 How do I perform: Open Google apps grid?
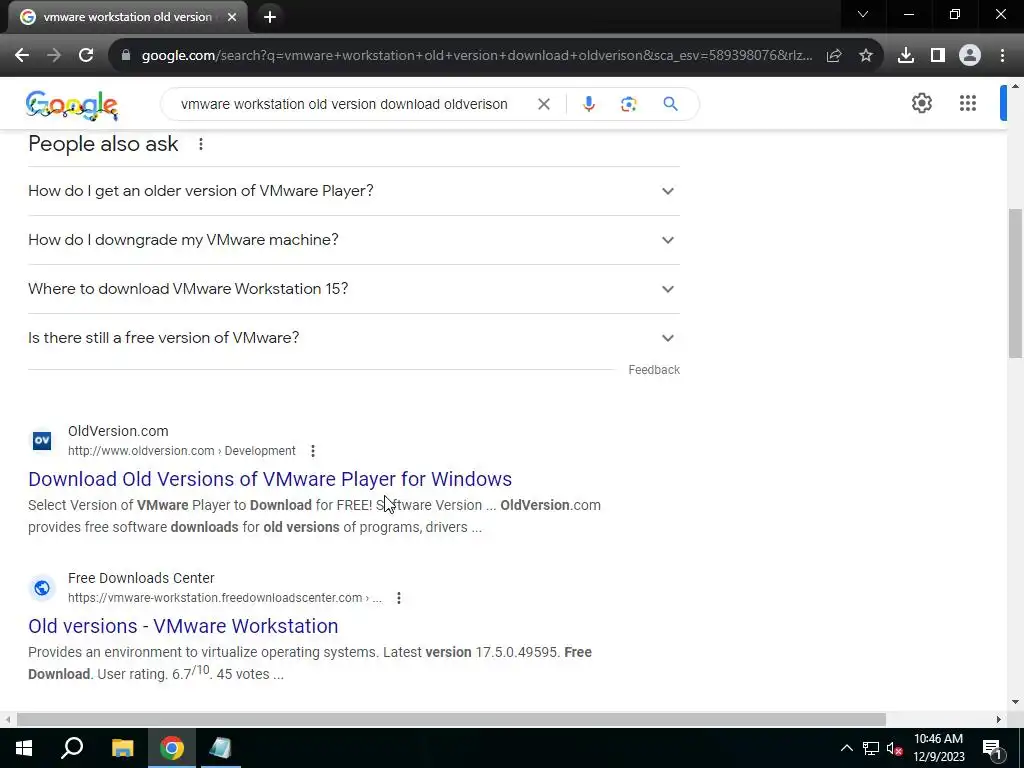[968, 103]
